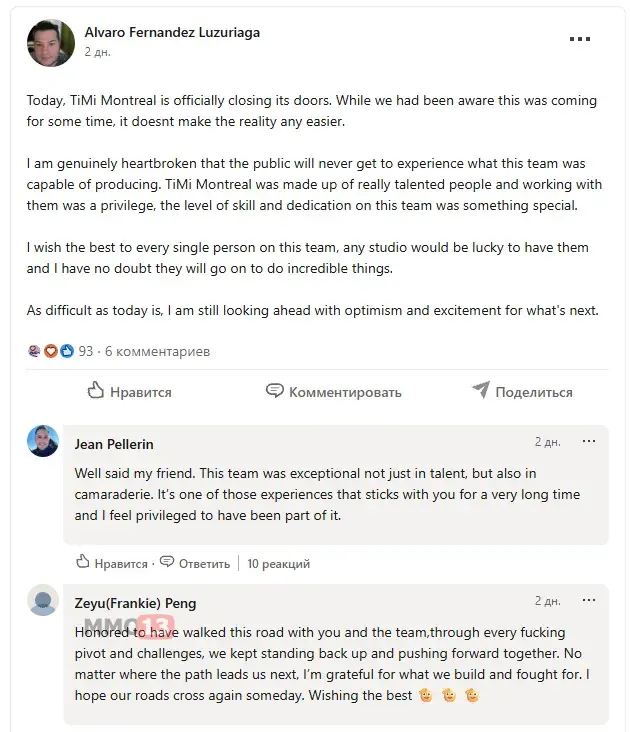Screen dimensions: 630x732
Task: Like Jean Pellerin's comment via thumbs-up
Action: (83, 563)
